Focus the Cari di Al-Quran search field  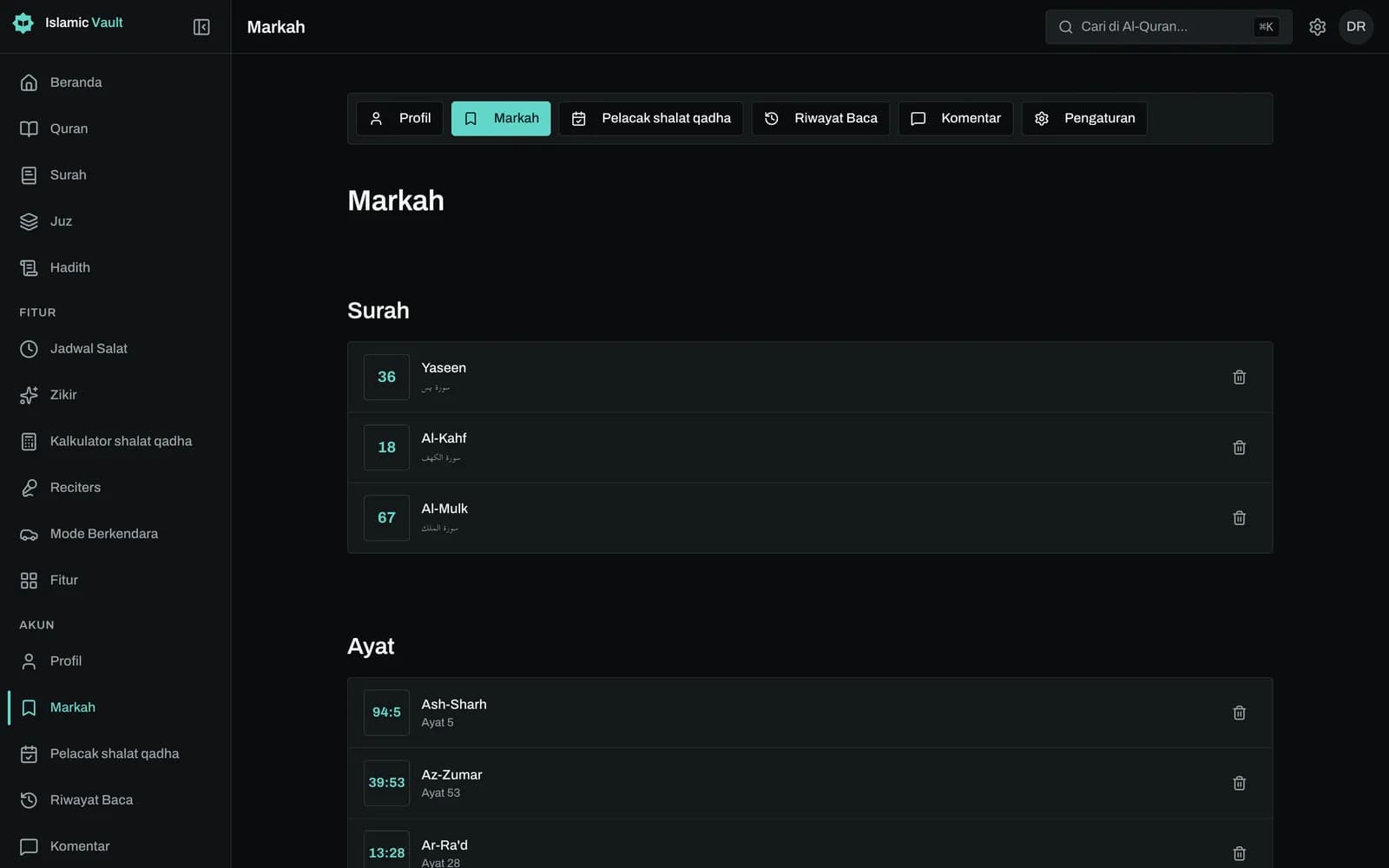[1168, 27]
